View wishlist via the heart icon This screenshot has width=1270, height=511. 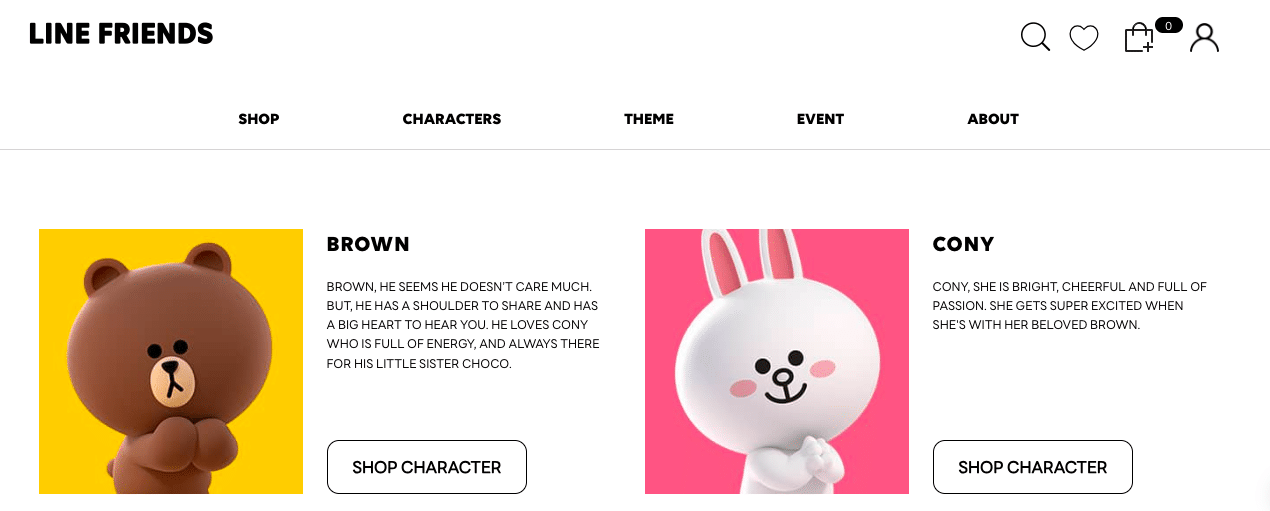pyautogui.click(x=1084, y=38)
